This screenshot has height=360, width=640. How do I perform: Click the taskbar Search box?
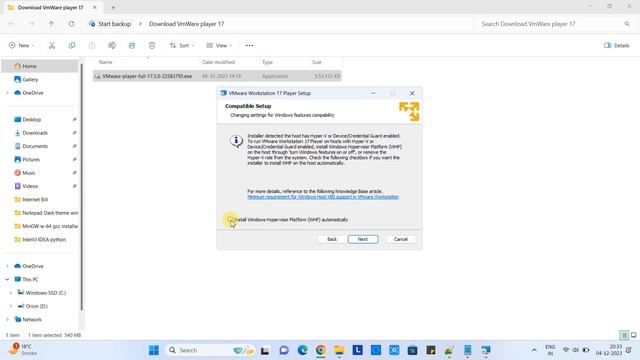click(211, 350)
